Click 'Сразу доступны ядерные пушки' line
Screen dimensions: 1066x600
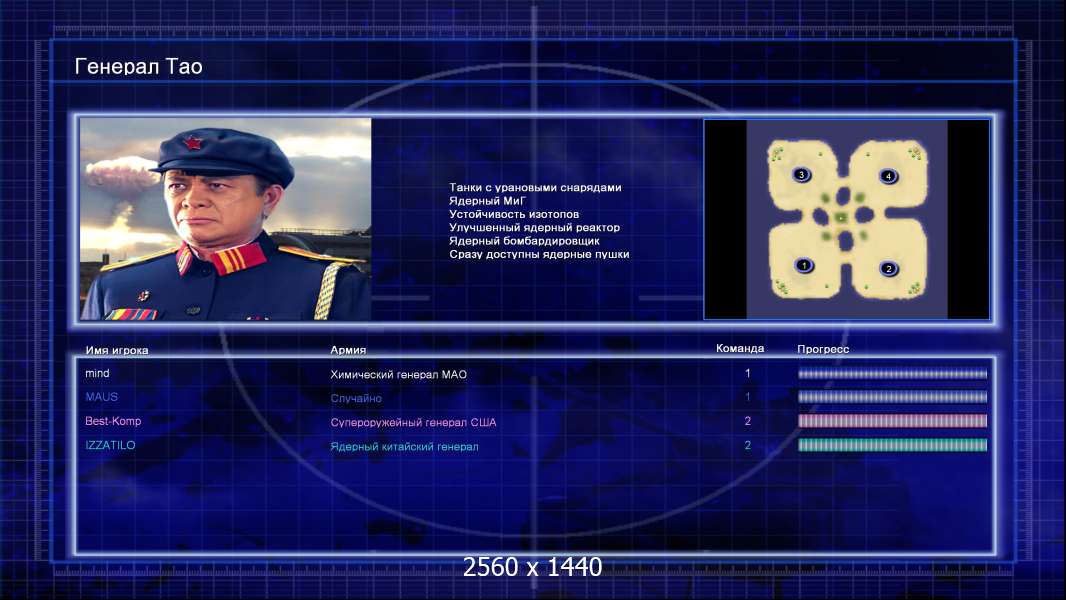[x=539, y=254]
